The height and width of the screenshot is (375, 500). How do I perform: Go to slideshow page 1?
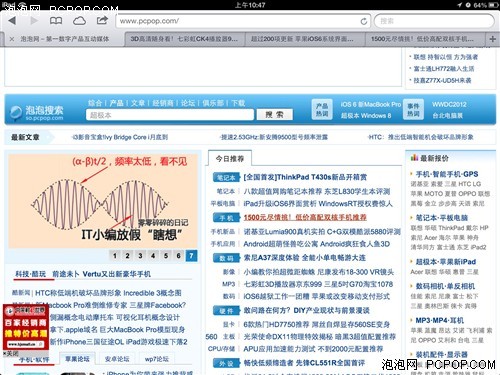[115, 256]
